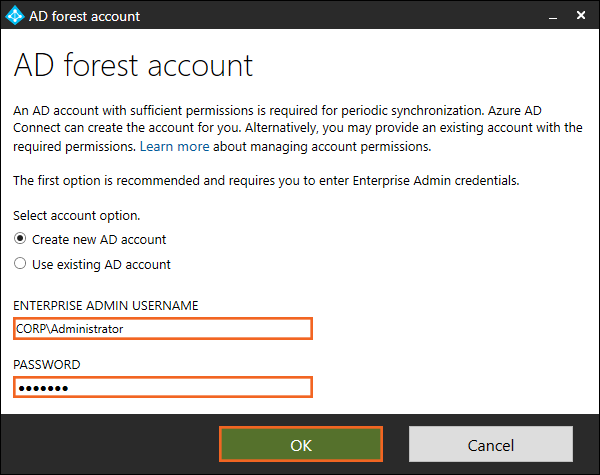
Task: Click the large 'AD forest account' heading
Action: click(x=133, y=66)
